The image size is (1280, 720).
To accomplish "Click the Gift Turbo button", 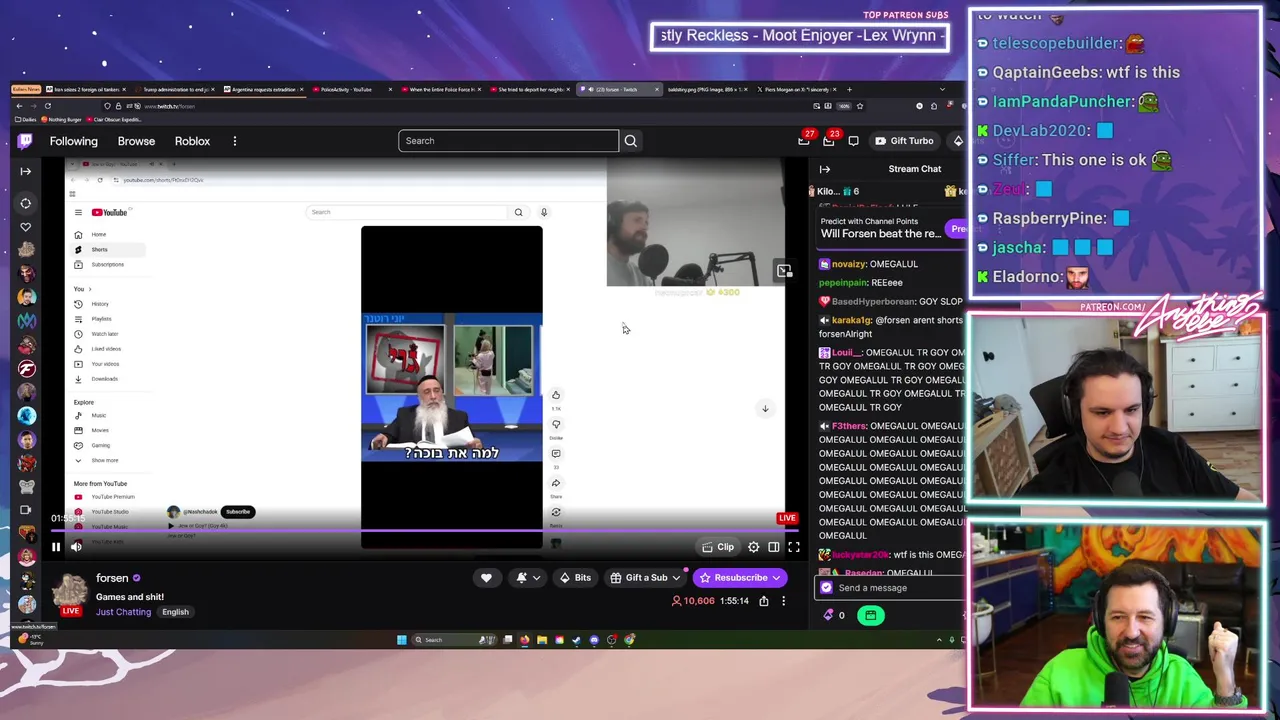I will (x=904, y=141).
